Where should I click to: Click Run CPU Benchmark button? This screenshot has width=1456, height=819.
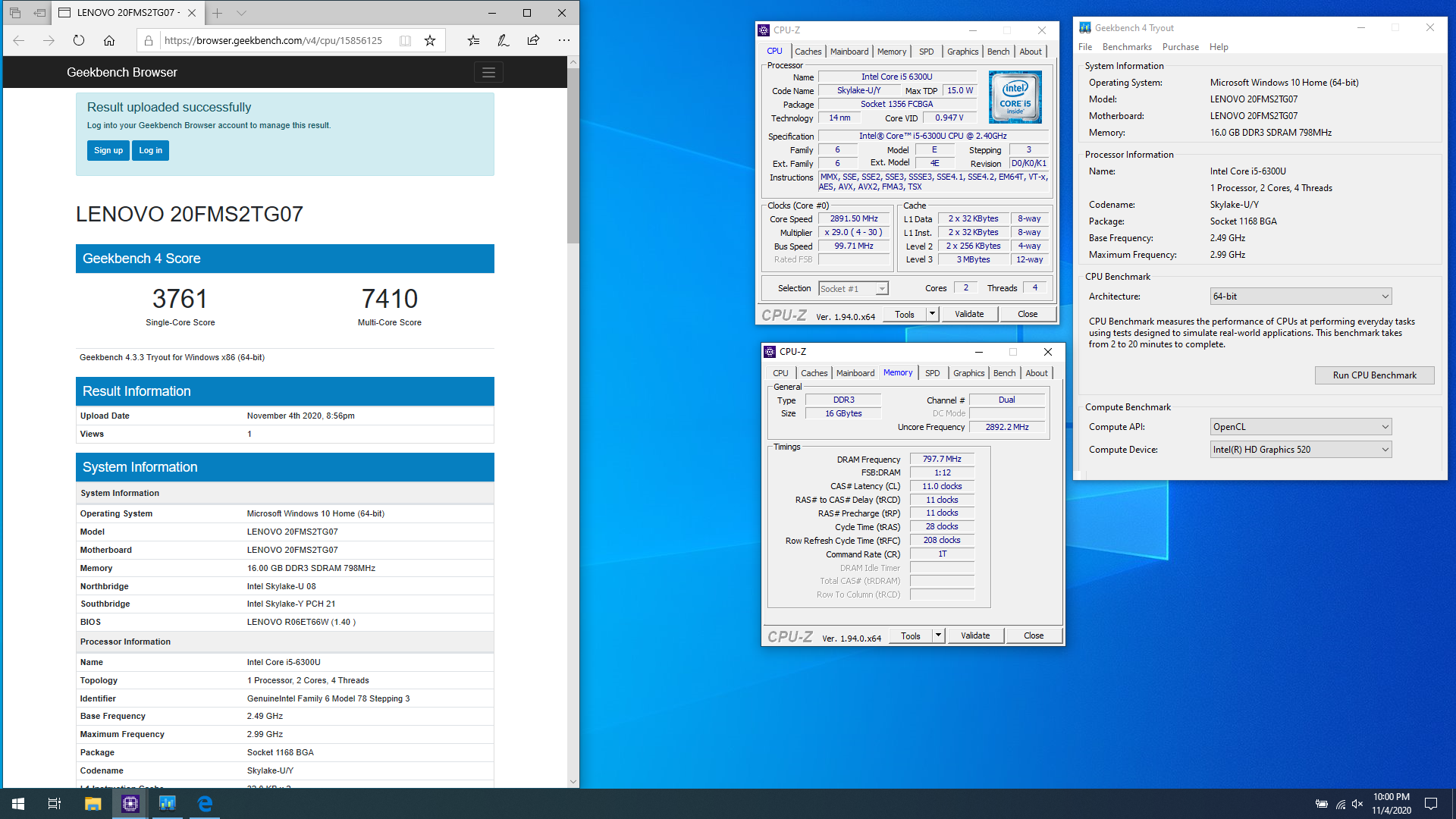click(1374, 375)
